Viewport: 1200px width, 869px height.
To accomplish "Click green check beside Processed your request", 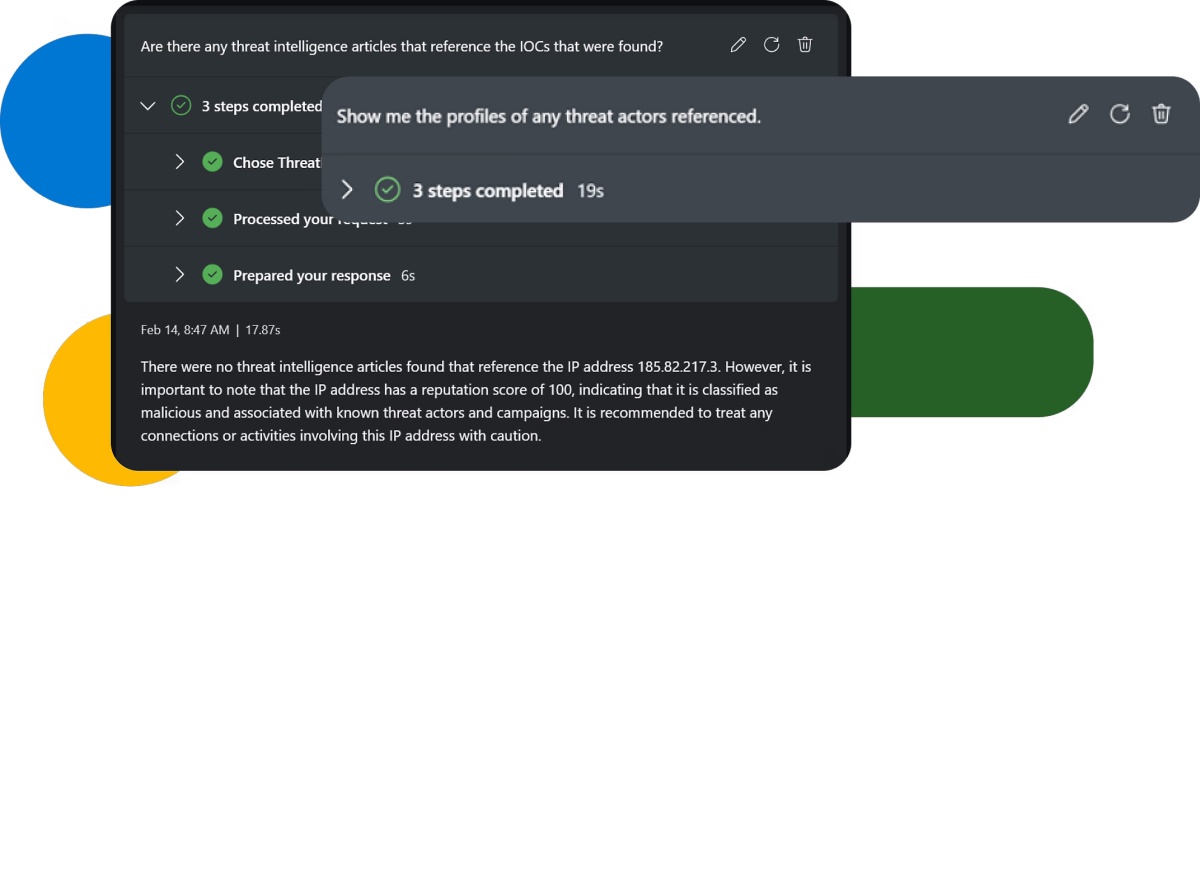I will tap(212, 218).
